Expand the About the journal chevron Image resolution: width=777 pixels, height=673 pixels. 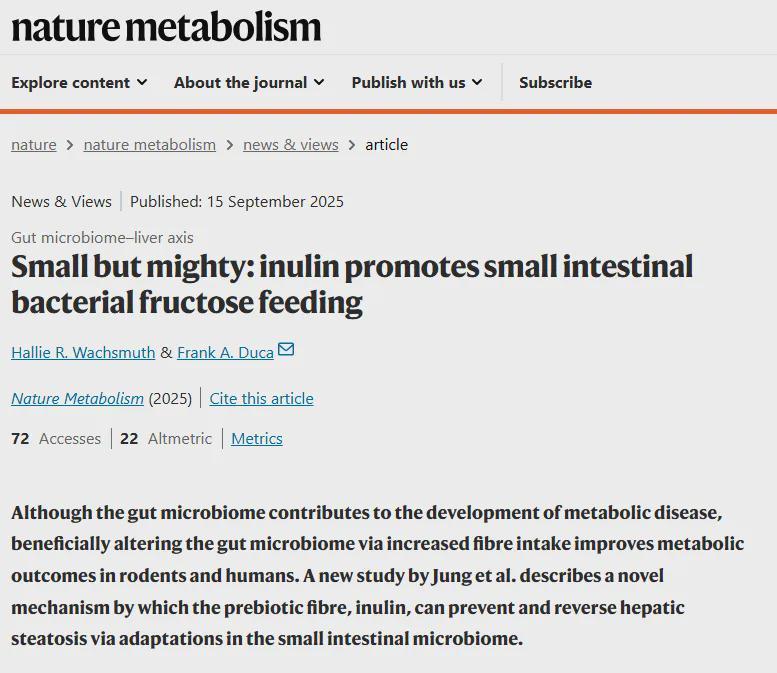point(319,82)
